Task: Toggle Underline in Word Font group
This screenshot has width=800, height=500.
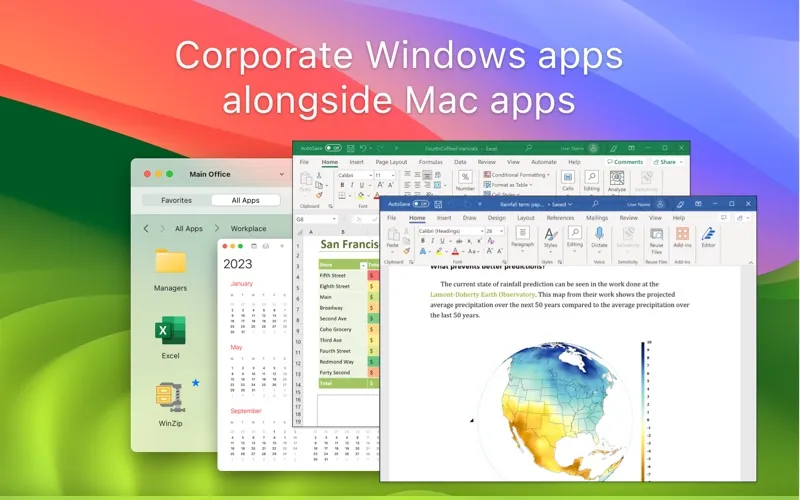Action: click(x=442, y=241)
